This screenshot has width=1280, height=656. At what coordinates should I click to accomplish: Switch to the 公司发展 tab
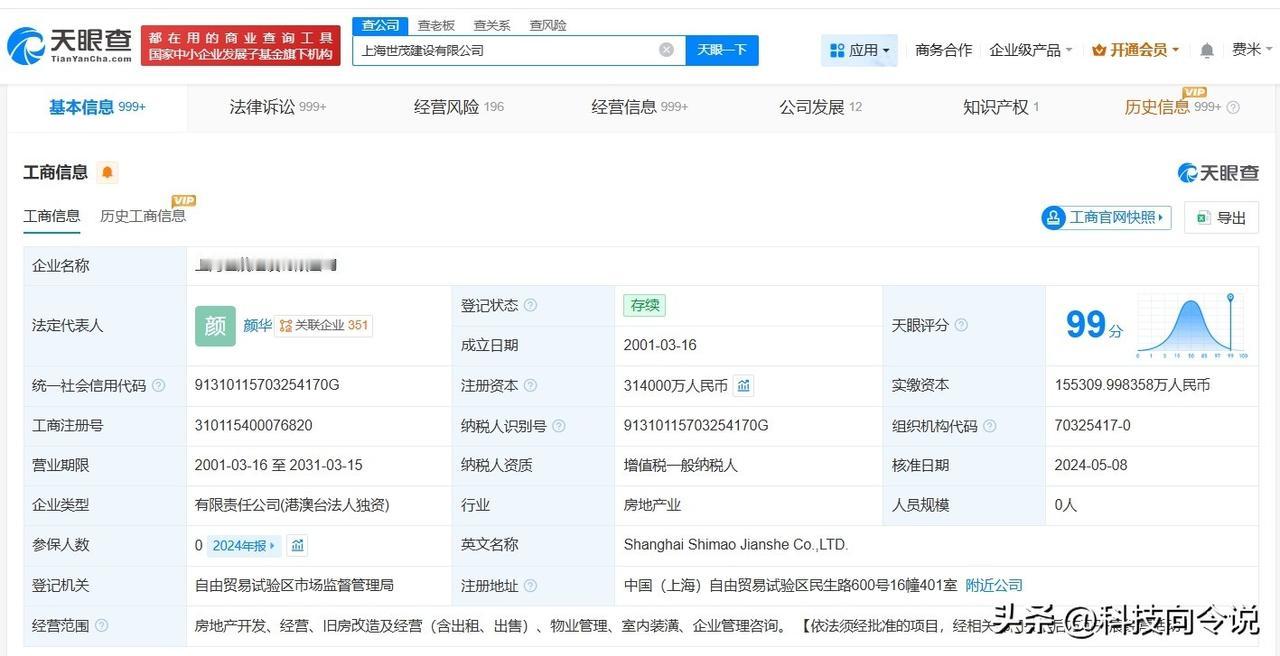pyautogui.click(x=820, y=107)
